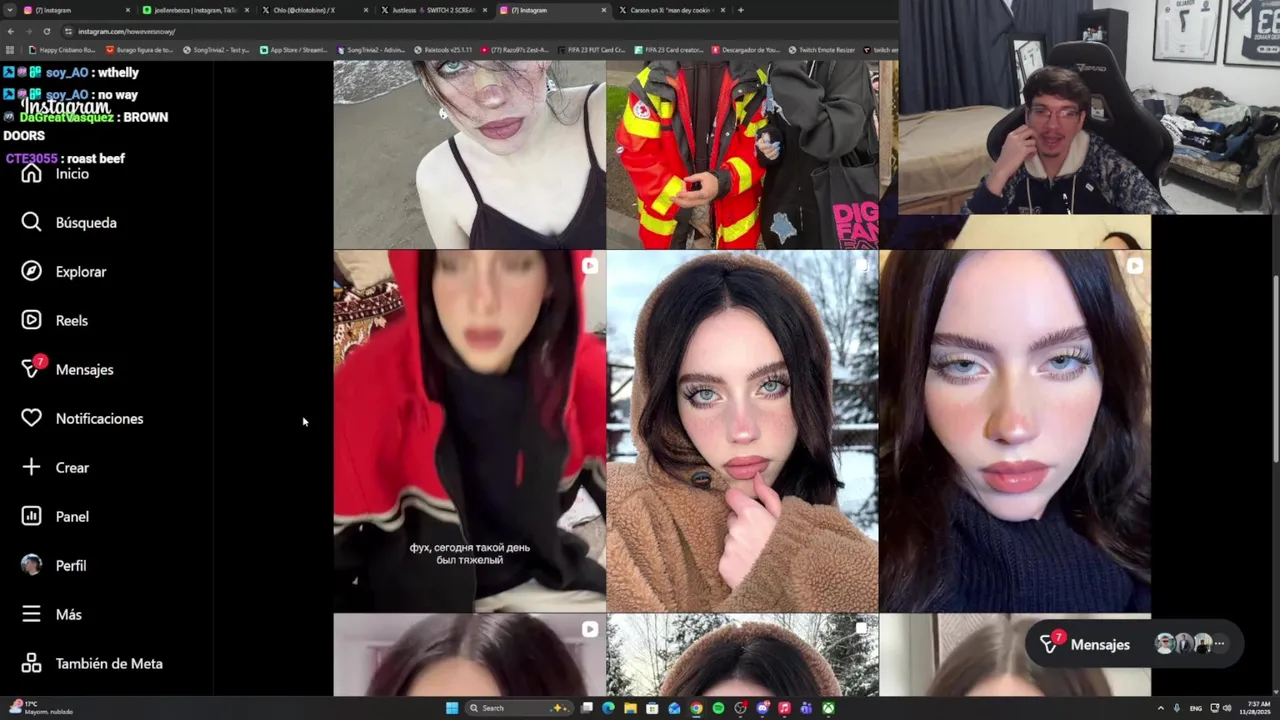Open SongTrivia2 - Text y... bookmark

click(214, 49)
